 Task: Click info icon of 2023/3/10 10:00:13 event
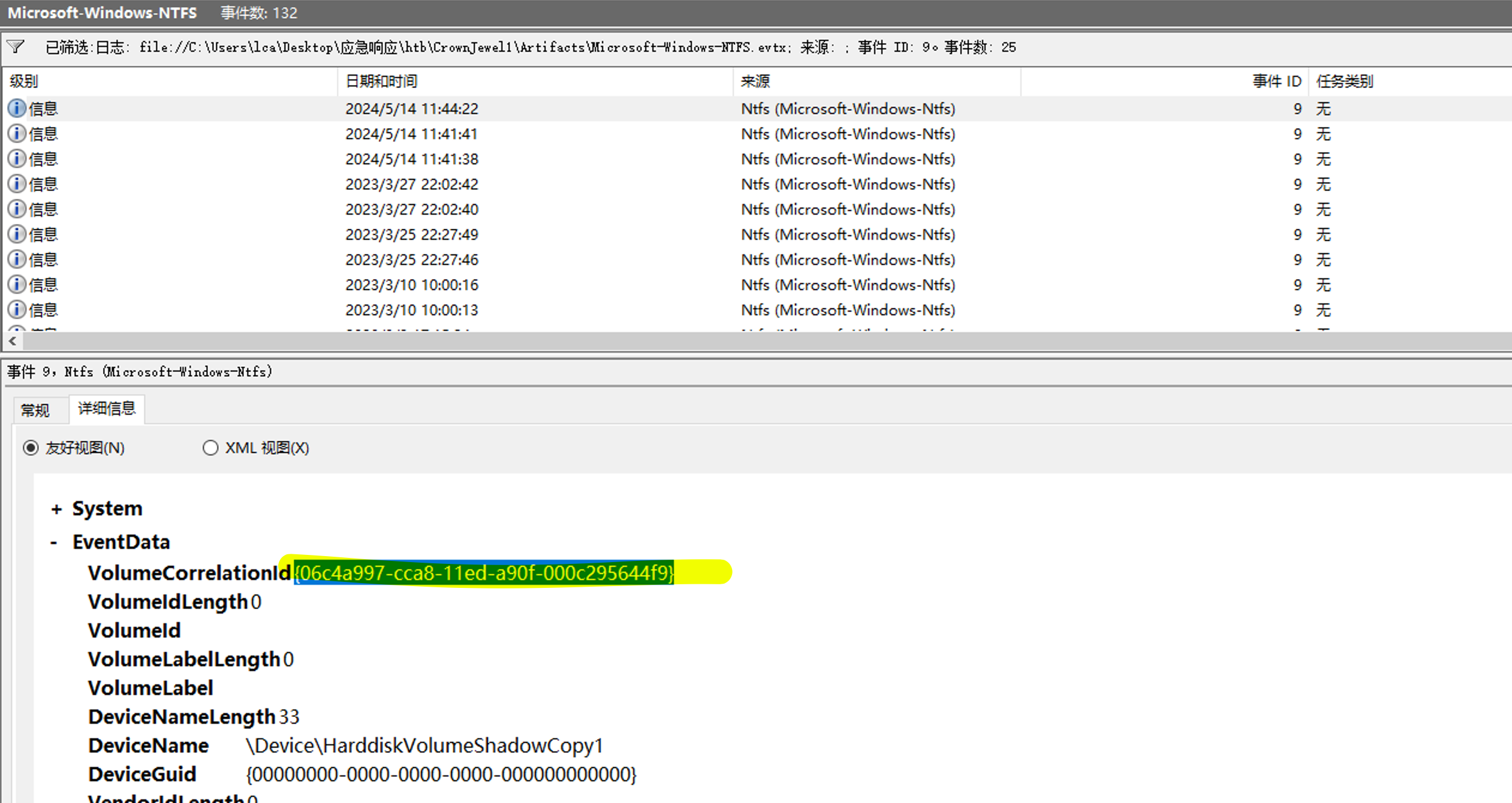17,310
